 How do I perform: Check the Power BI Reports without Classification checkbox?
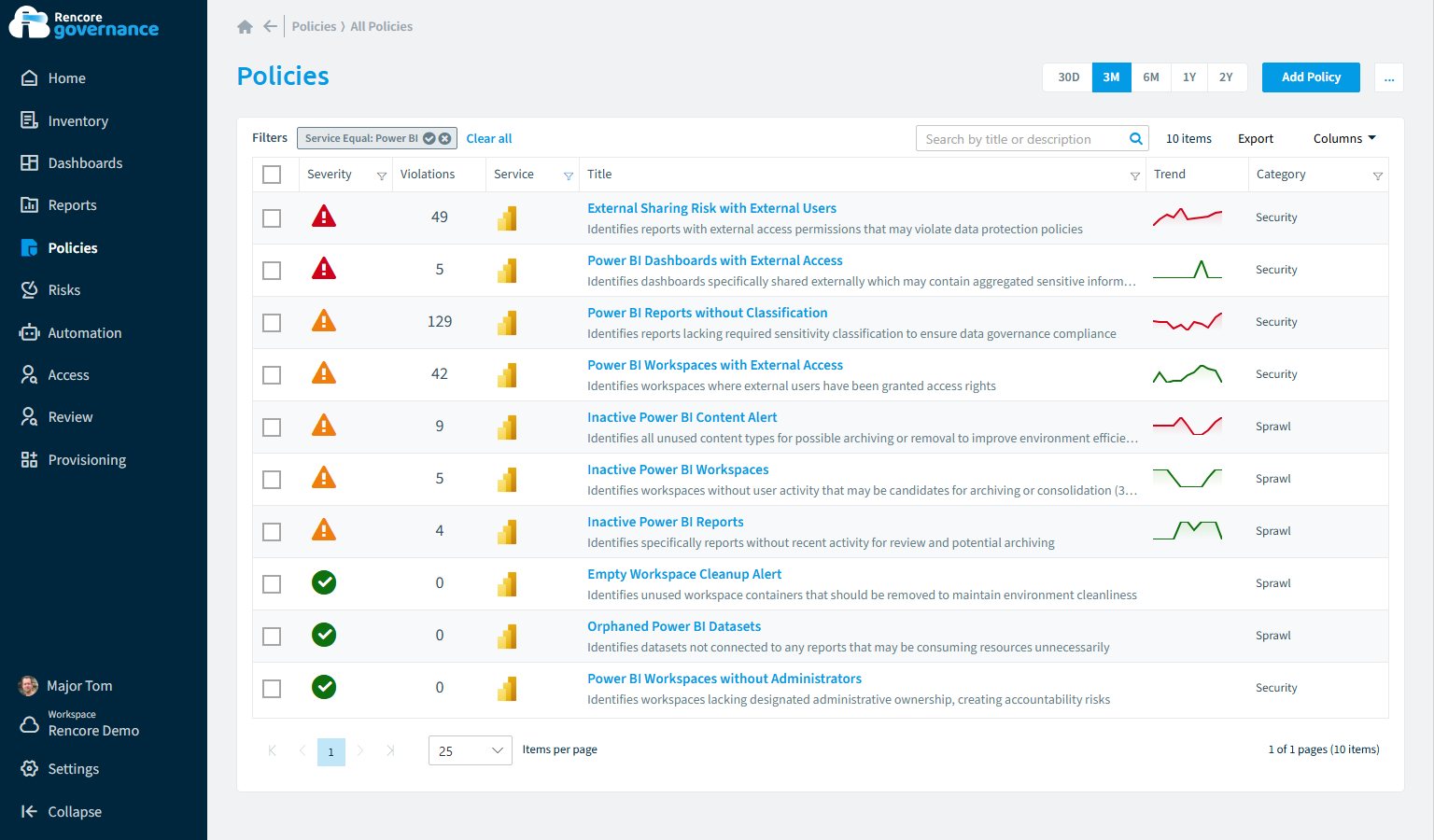[x=272, y=323]
